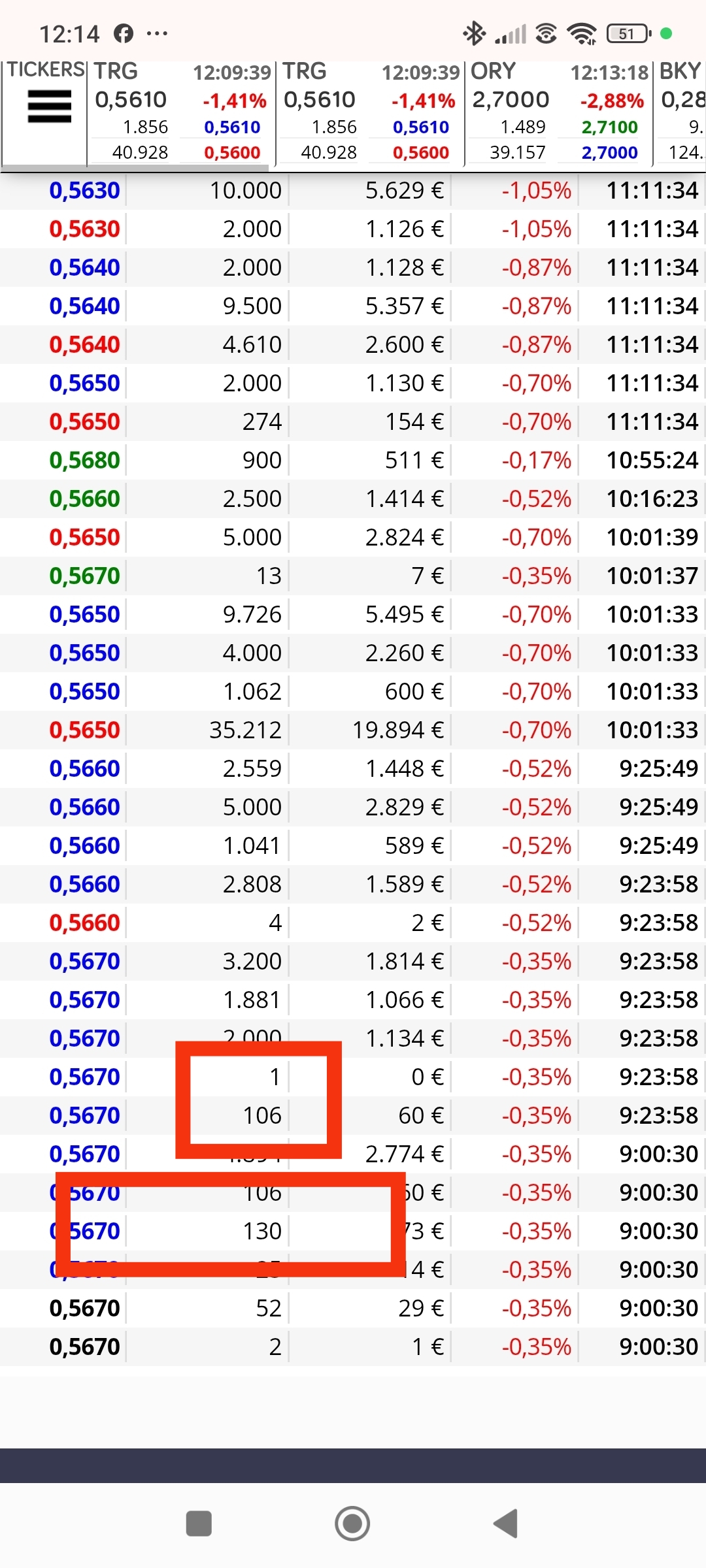Tap ORY change -2,88%
This screenshot has width=706, height=1568.
point(612,101)
